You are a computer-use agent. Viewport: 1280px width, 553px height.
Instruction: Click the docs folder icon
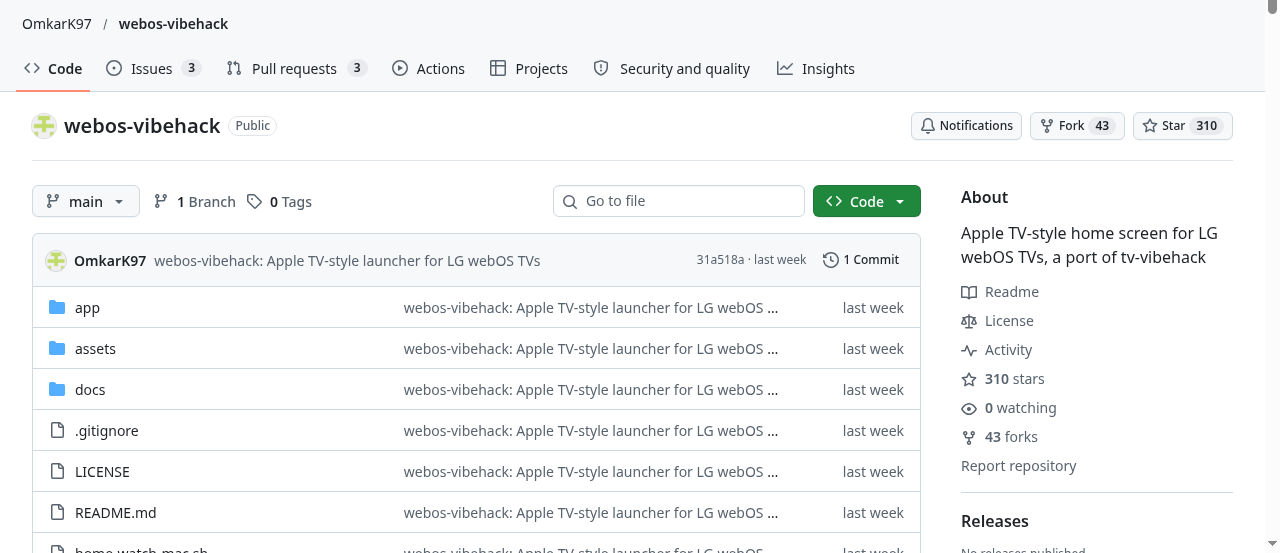click(x=57, y=389)
